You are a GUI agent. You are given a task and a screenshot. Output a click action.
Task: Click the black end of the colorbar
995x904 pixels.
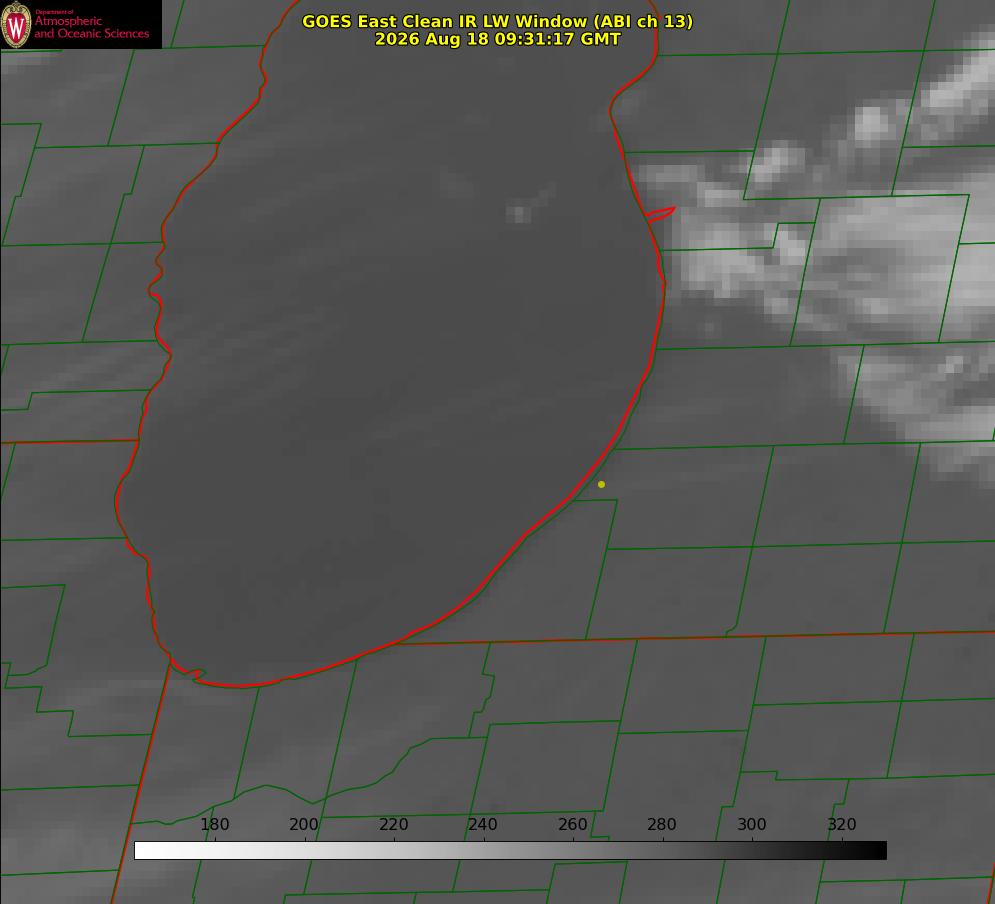878,851
